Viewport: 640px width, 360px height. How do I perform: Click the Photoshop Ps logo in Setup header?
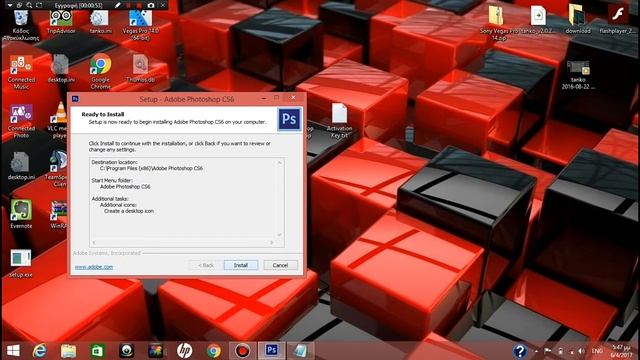pos(289,119)
